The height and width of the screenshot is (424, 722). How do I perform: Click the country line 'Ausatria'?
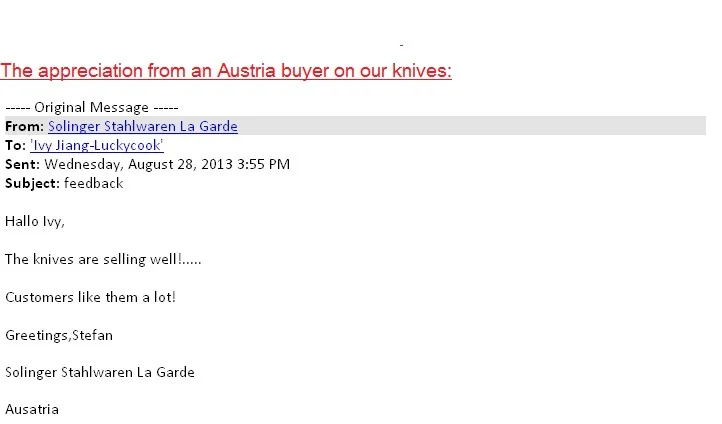(32, 409)
